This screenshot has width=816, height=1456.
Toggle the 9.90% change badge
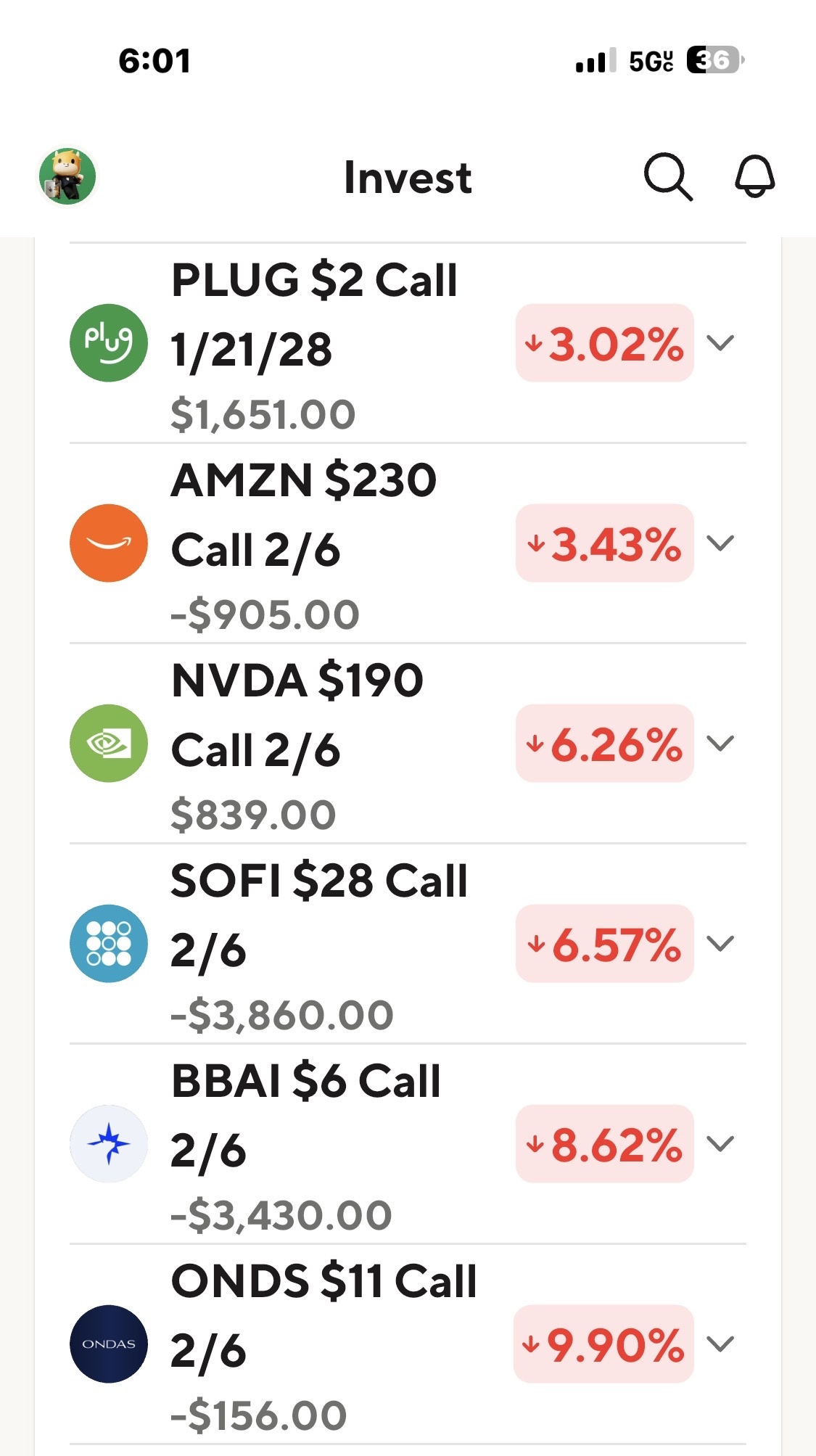point(603,1344)
